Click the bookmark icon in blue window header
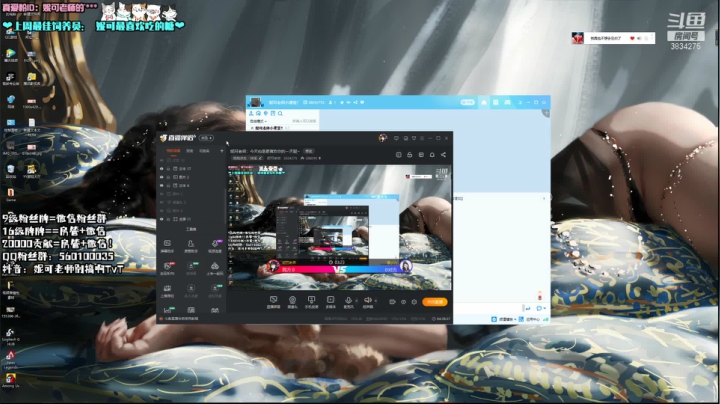The height and width of the screenshot is (404, 720). [507, 102]
